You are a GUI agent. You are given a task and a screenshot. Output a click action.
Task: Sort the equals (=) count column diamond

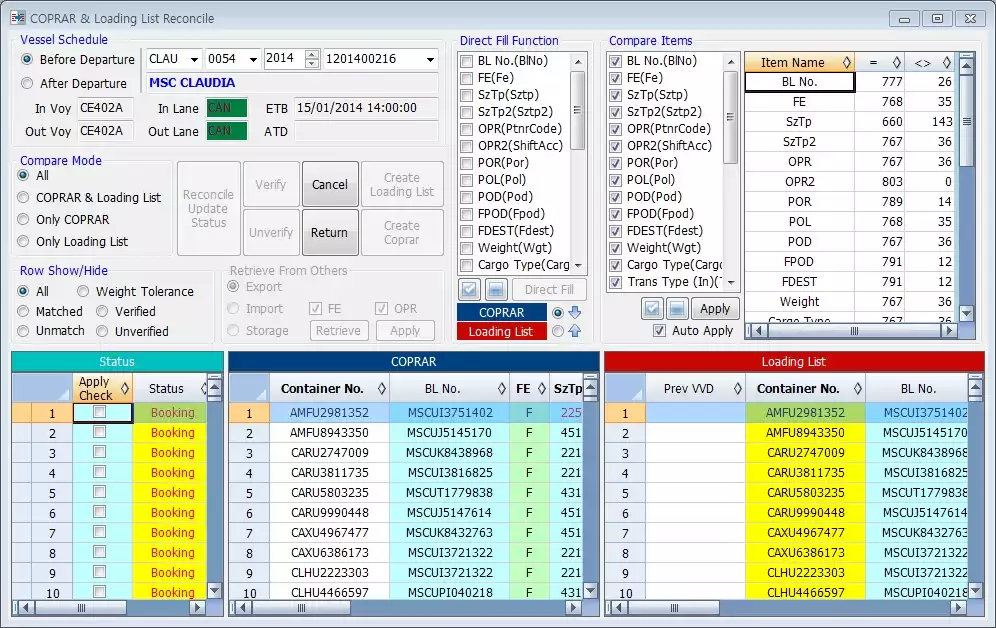[x=896, y=62]
